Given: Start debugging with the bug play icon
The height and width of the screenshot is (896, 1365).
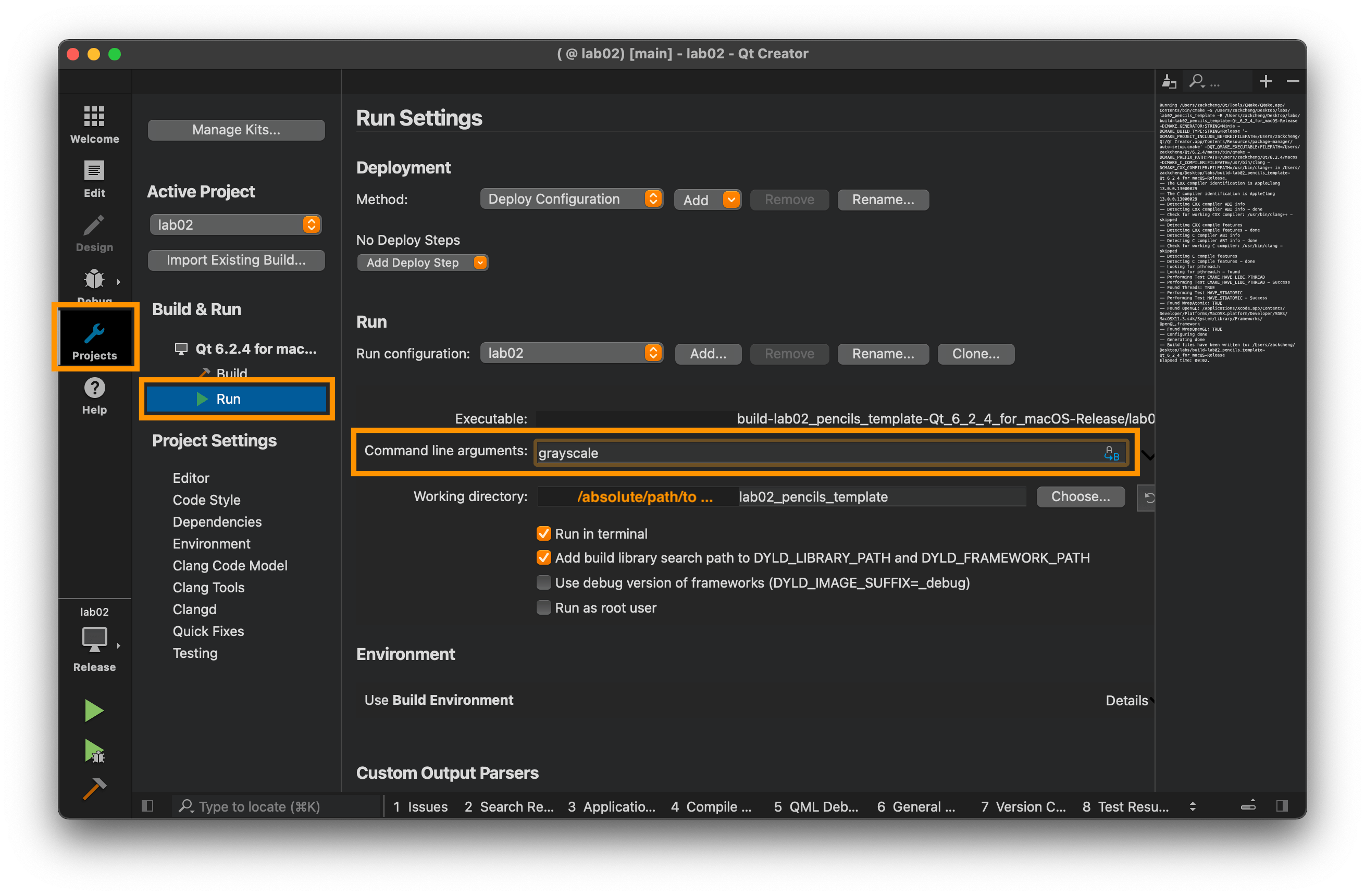Looking at the screenshot, I should [x=94, y=752].
